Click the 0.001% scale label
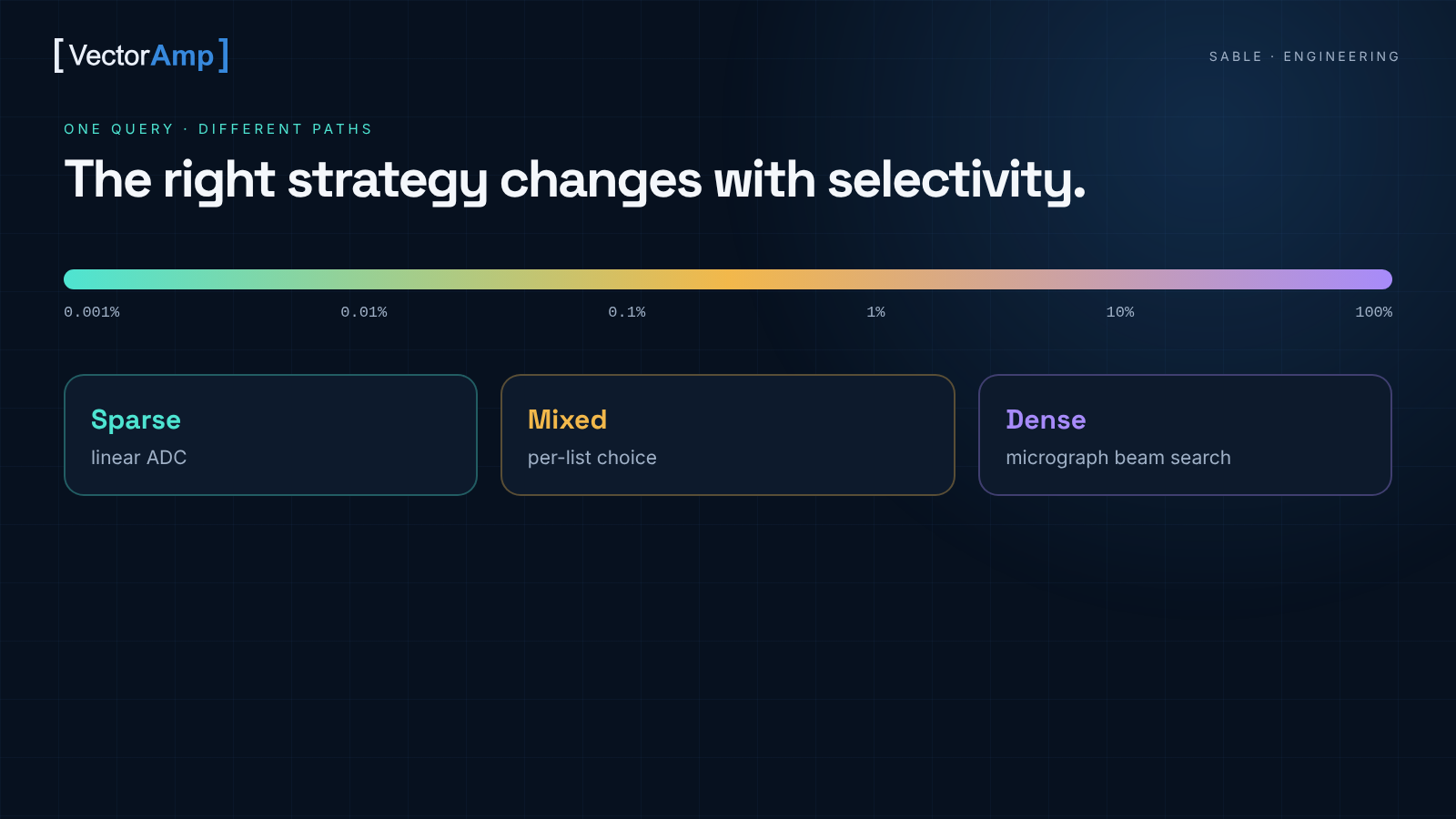Image resolution: width=1456 pixels, height=819 pixels. [x=92, y=312]
